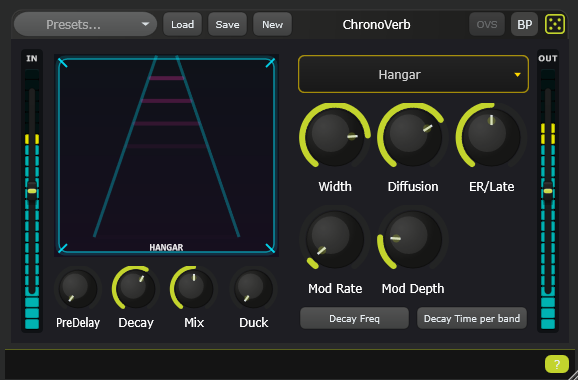578x380 pixels.
Task: Open Decay Time per band panel
Action: 472,318
